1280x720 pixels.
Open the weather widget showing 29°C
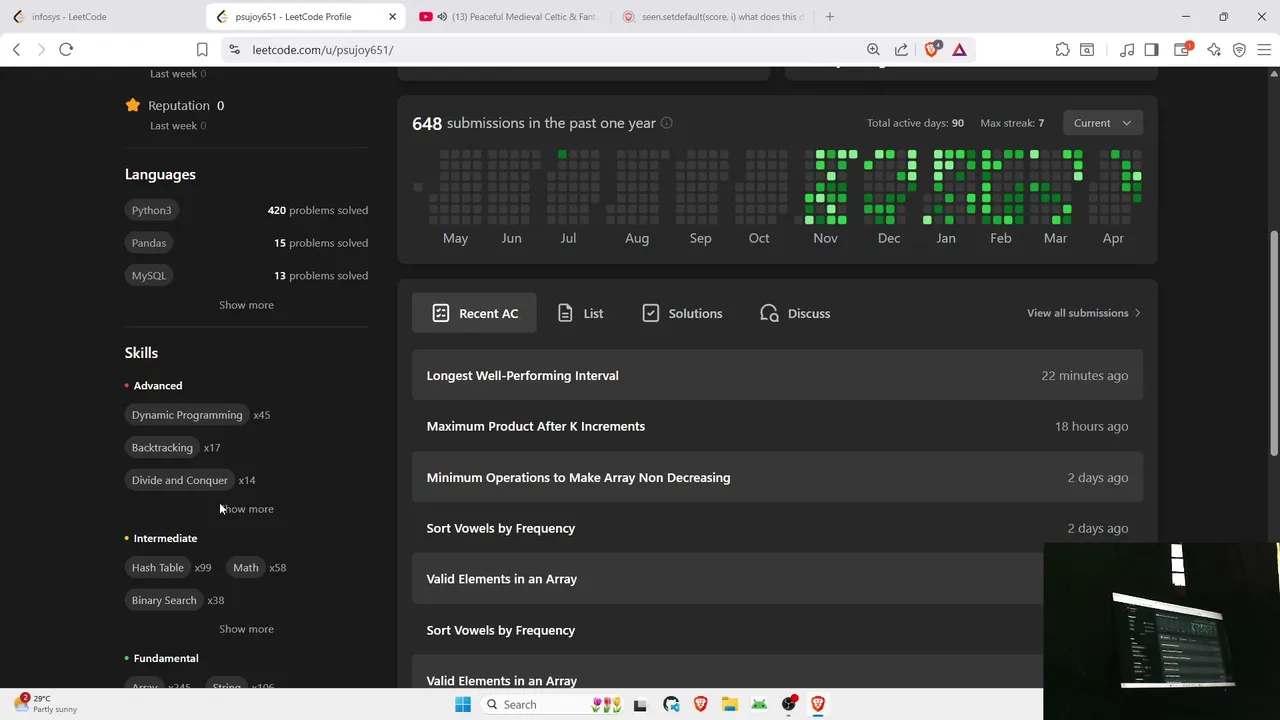click(45, 704)
